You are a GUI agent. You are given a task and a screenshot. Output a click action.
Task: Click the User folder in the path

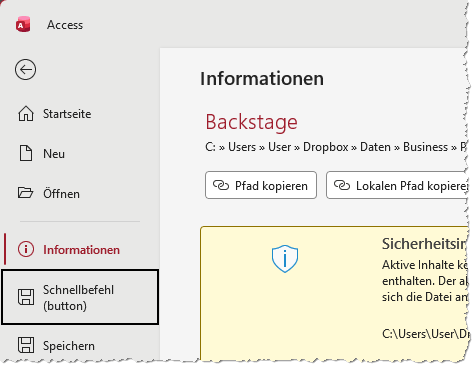point(280,147)
